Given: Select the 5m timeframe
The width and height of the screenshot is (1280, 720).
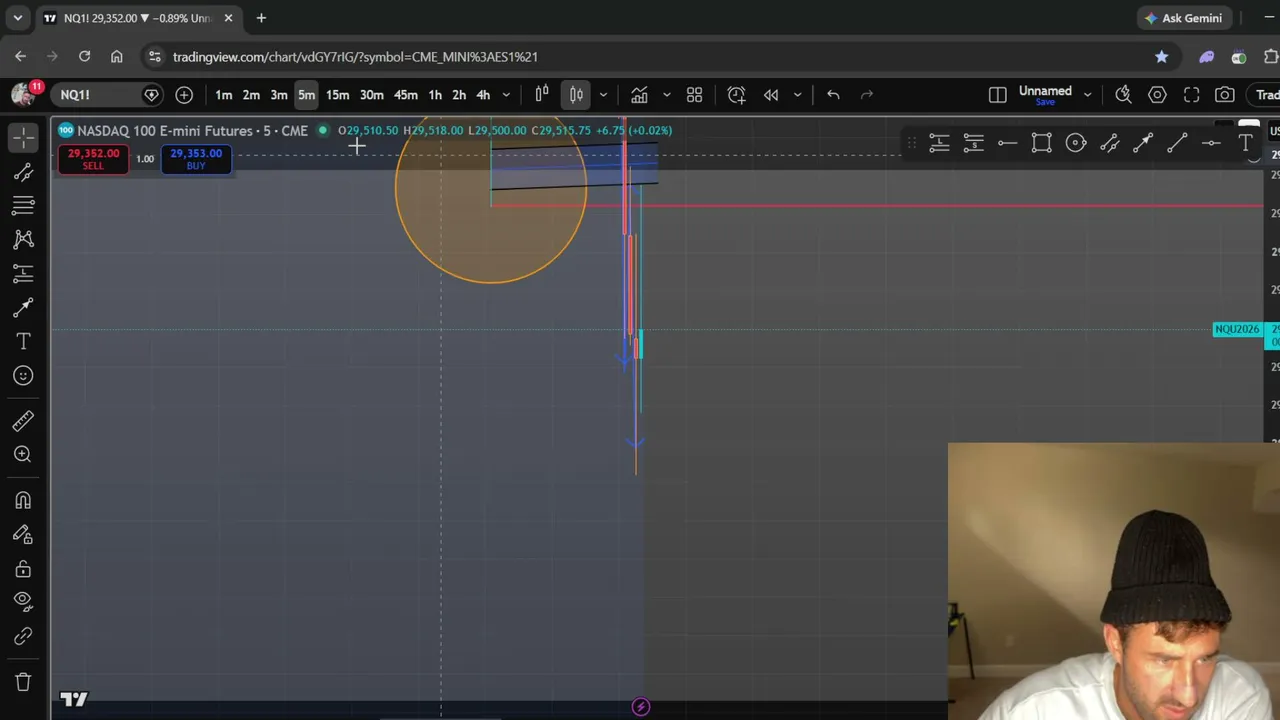Looking at the screenshot, I should tap(307, 95).
